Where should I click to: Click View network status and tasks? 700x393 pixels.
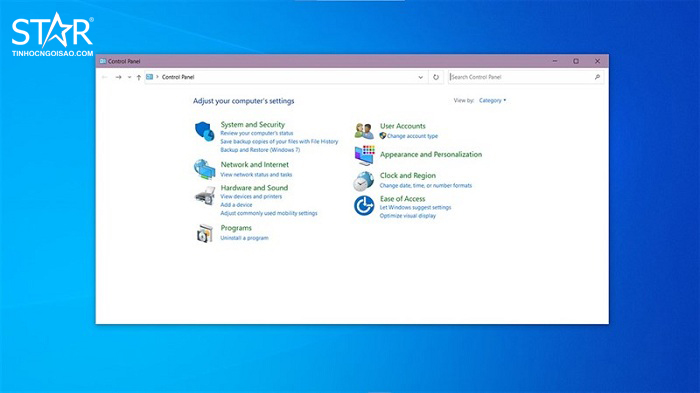pos(256,175)
